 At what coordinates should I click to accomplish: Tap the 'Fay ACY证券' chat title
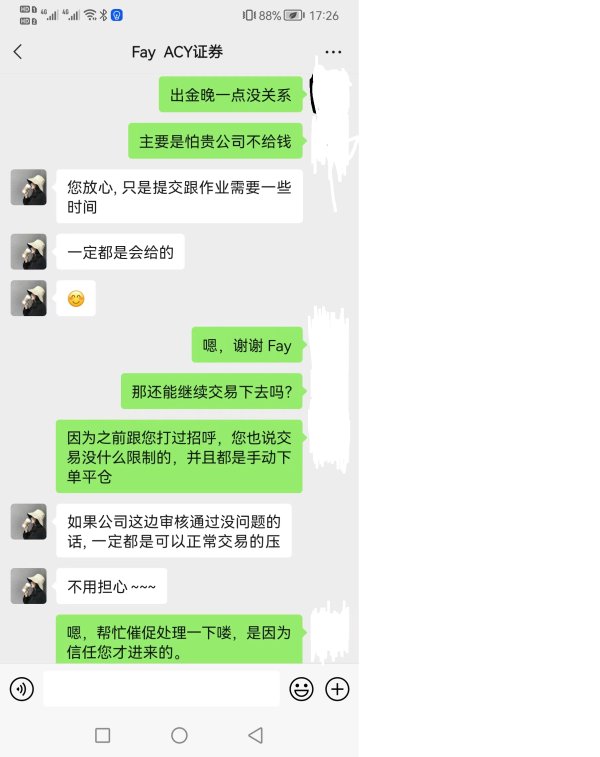[177, 52]
